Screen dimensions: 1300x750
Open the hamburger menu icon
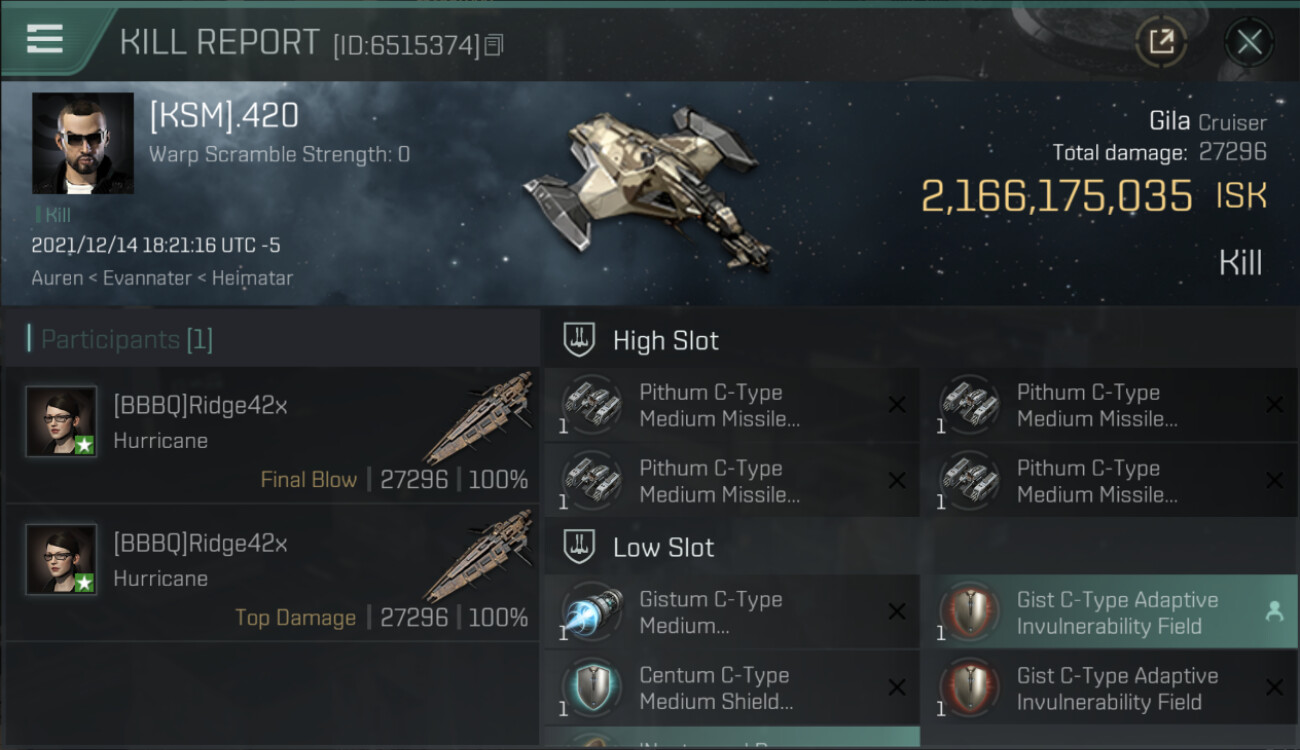click(45, 39)
